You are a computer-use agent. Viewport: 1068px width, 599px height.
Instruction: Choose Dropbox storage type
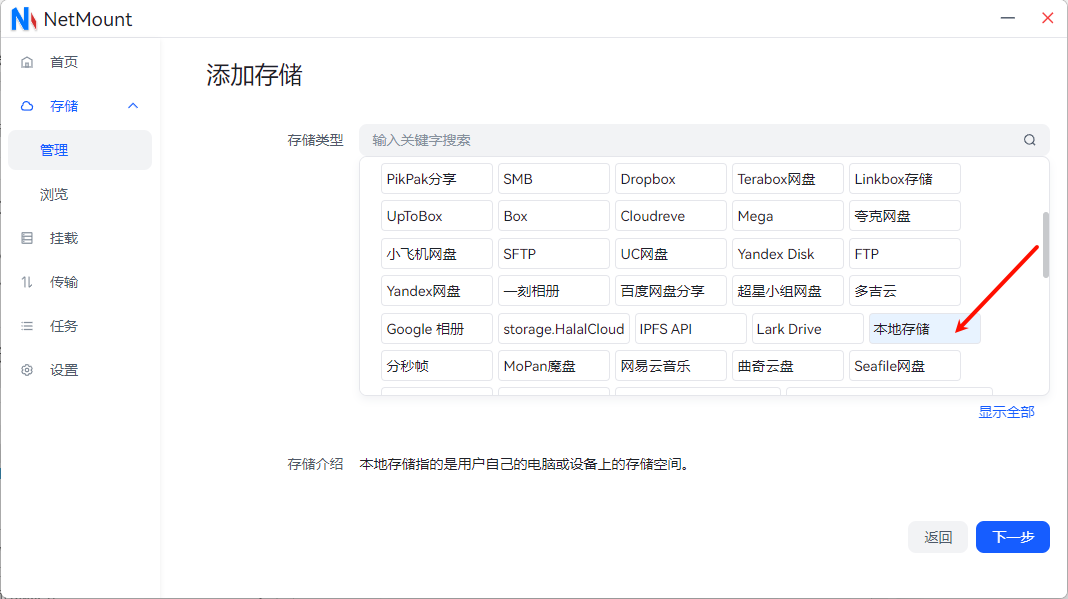(x=671, y=179)
